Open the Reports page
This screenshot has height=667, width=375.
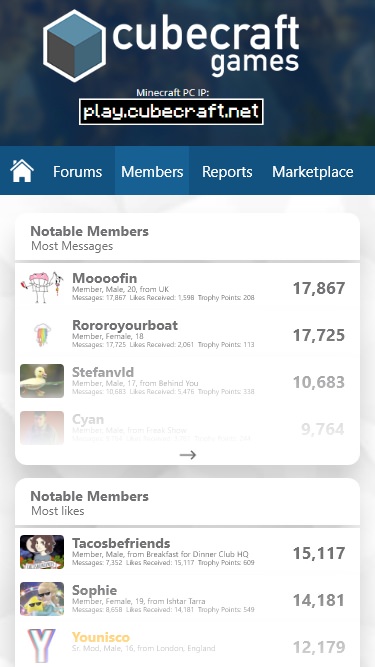(227, 171)
